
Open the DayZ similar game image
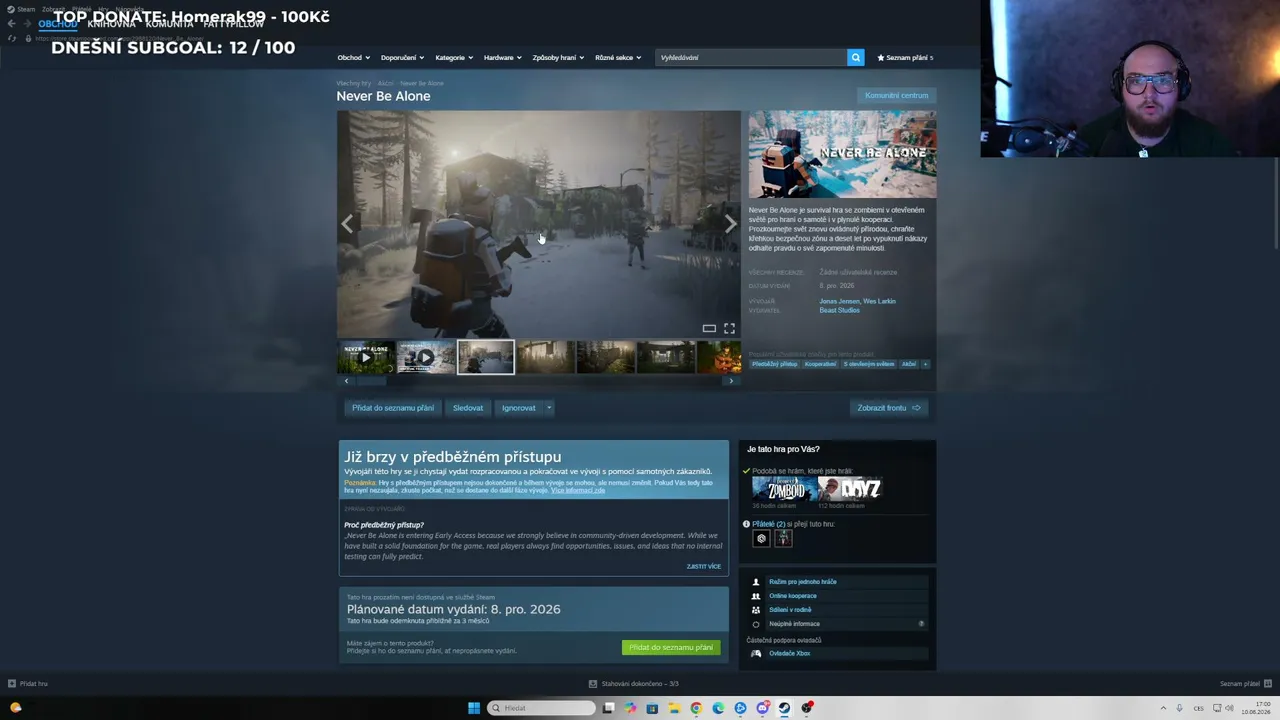(x=849, y=488)
